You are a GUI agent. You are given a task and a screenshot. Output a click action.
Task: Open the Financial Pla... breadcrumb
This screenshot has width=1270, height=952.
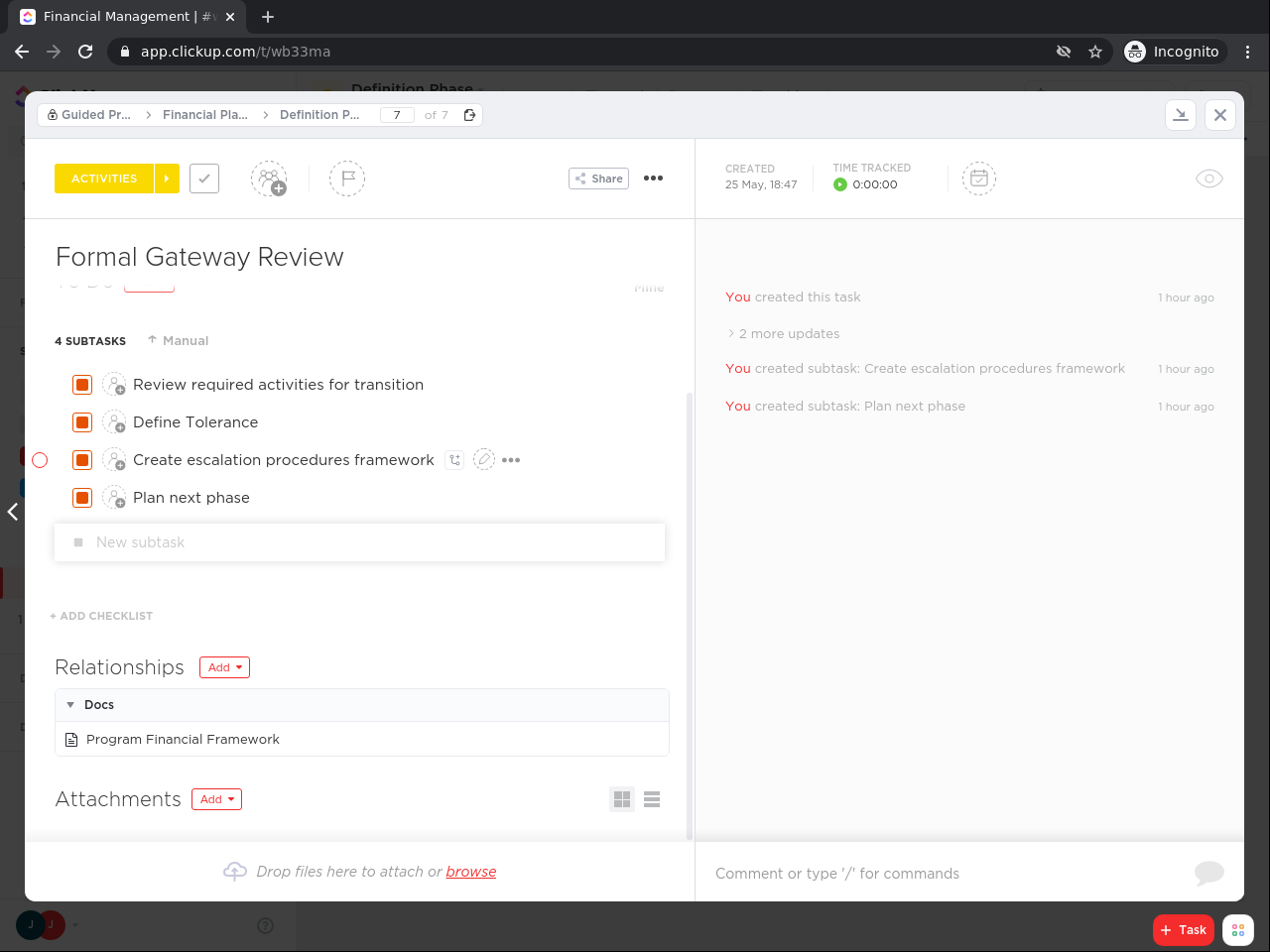click(205, 115)
